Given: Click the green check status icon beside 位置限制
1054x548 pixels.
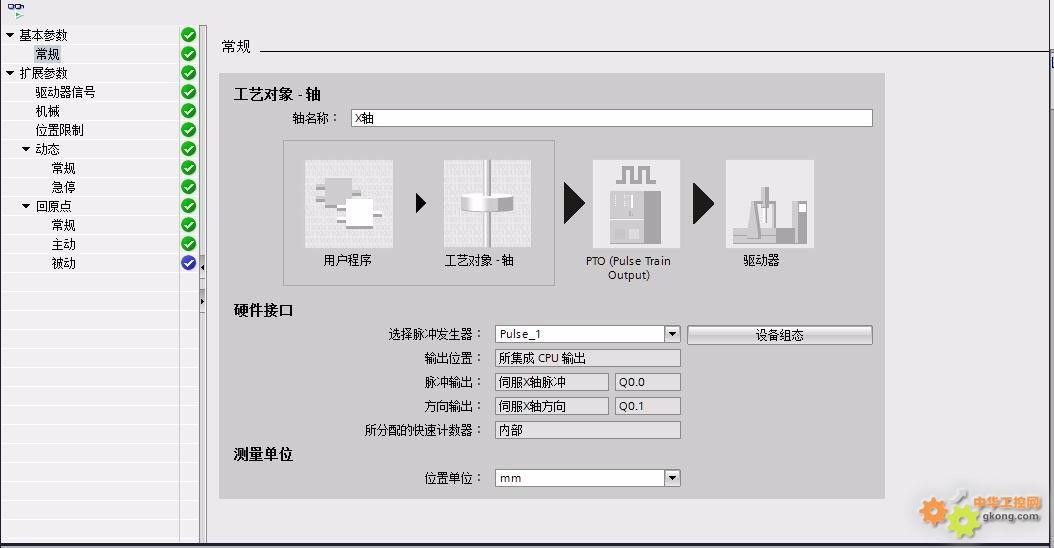Looking at the screenshot, I should point(188,129).
